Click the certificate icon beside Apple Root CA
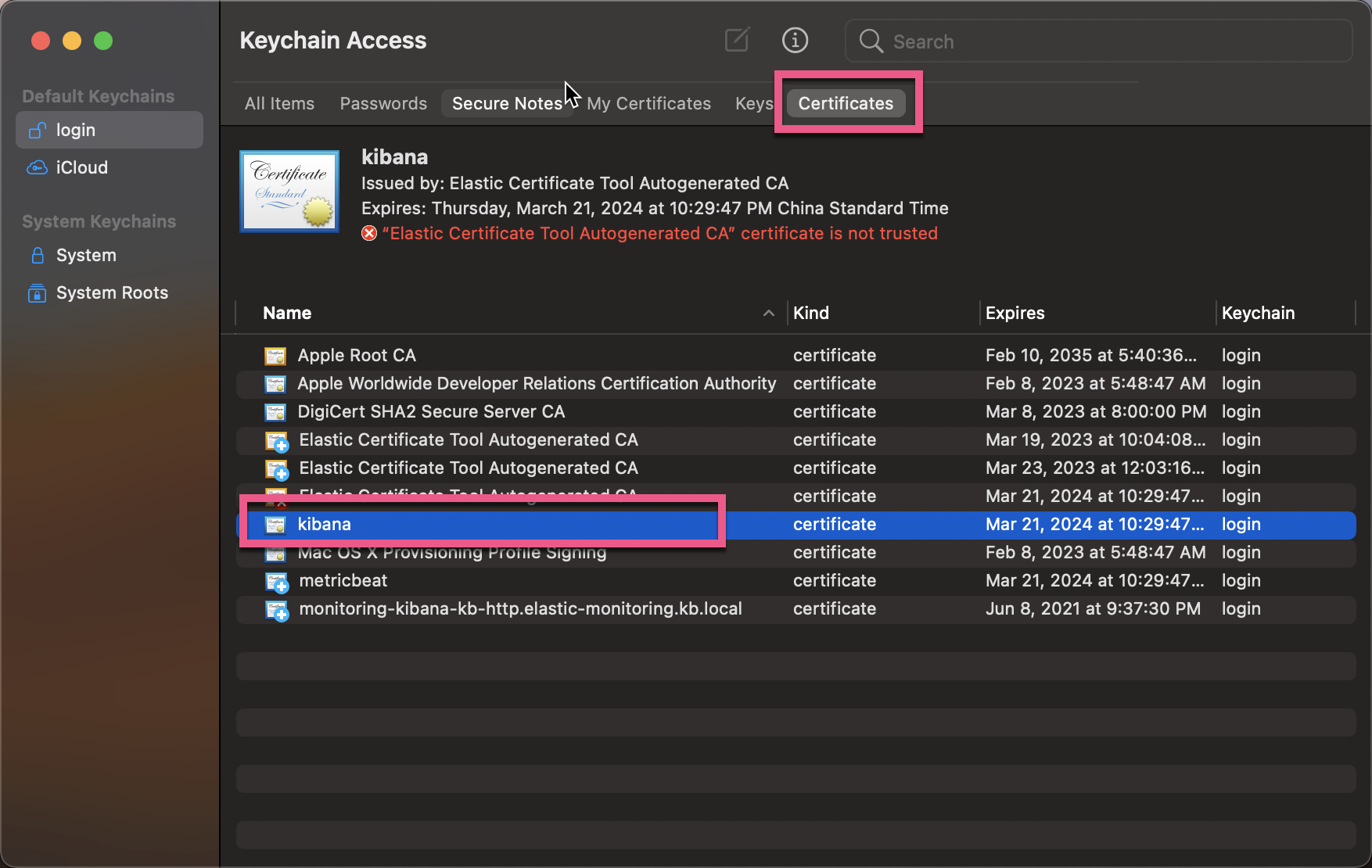The height and width of the screenshot is (868, 1372). click(275, 355)
